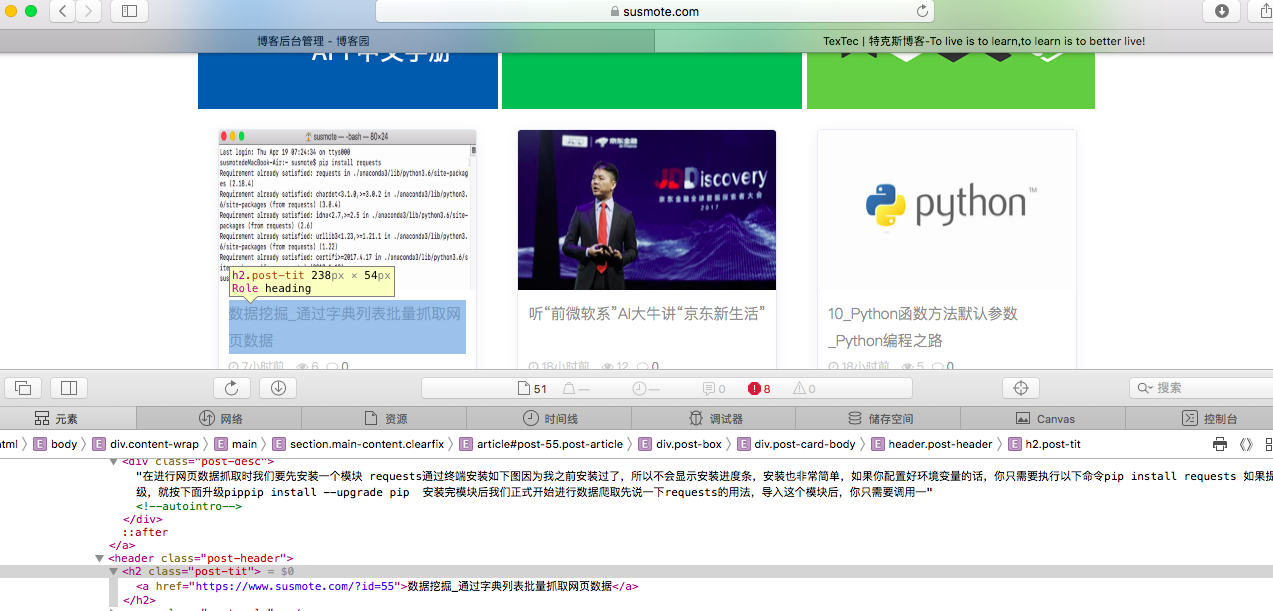Collapse the div class post-desc node

[113, 462]
